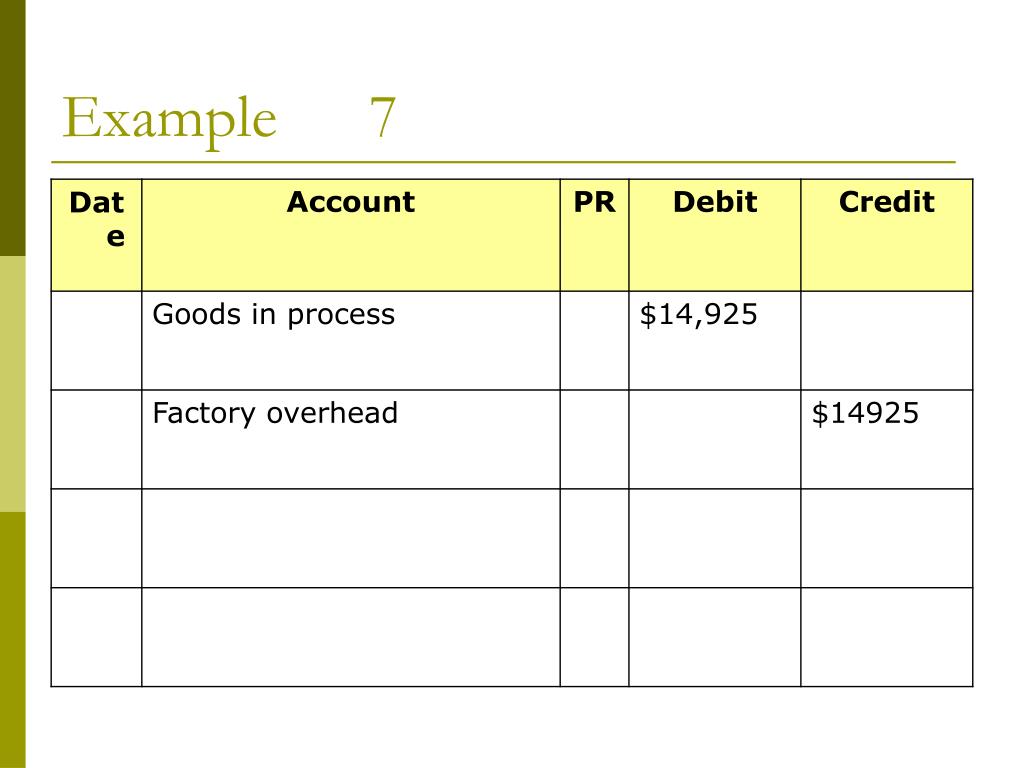Click the light olive sidebar stripe segment
The image size is (1024, 768).
click(12, 384)
